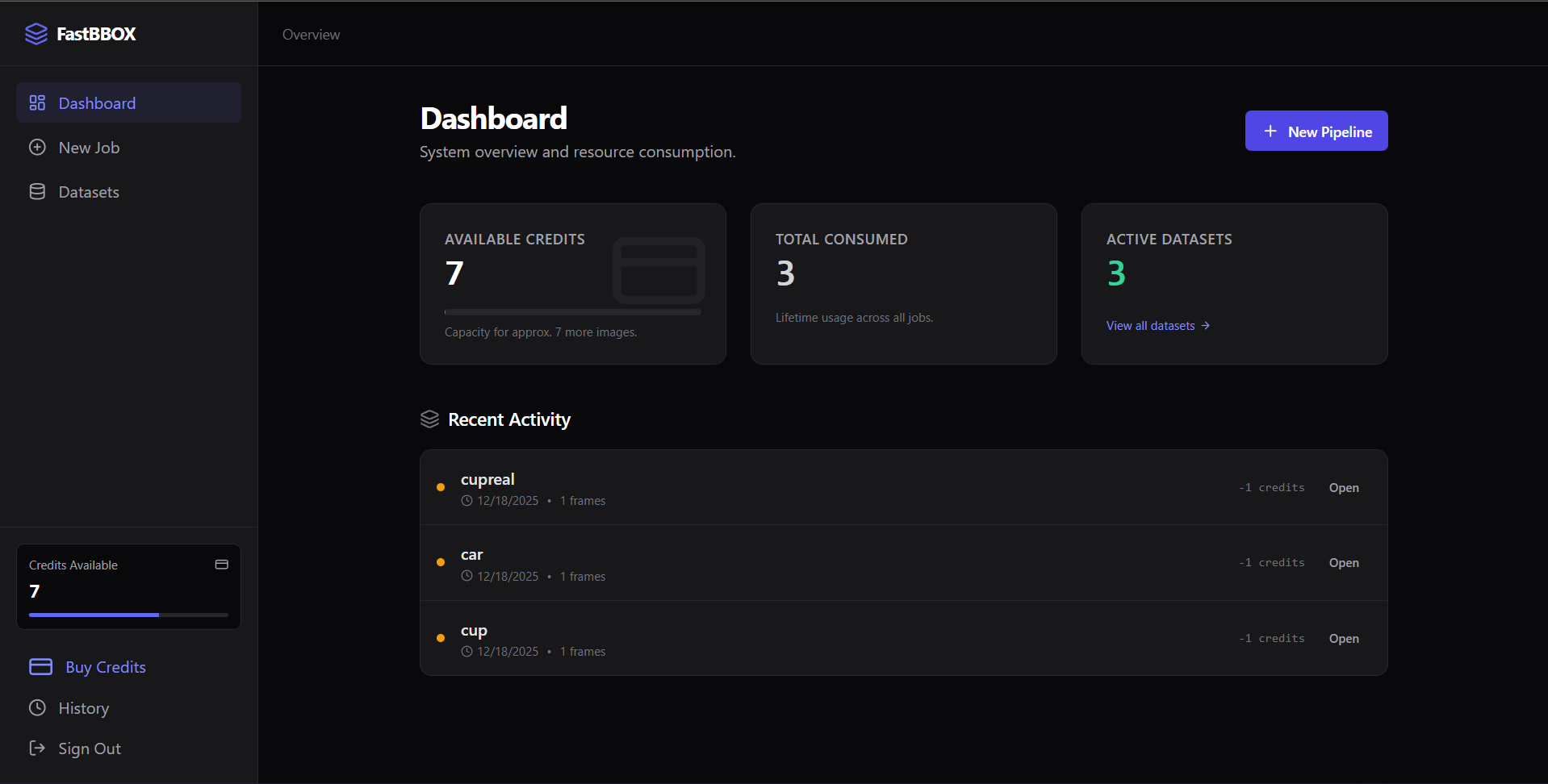Open the car job entry

1343,562
